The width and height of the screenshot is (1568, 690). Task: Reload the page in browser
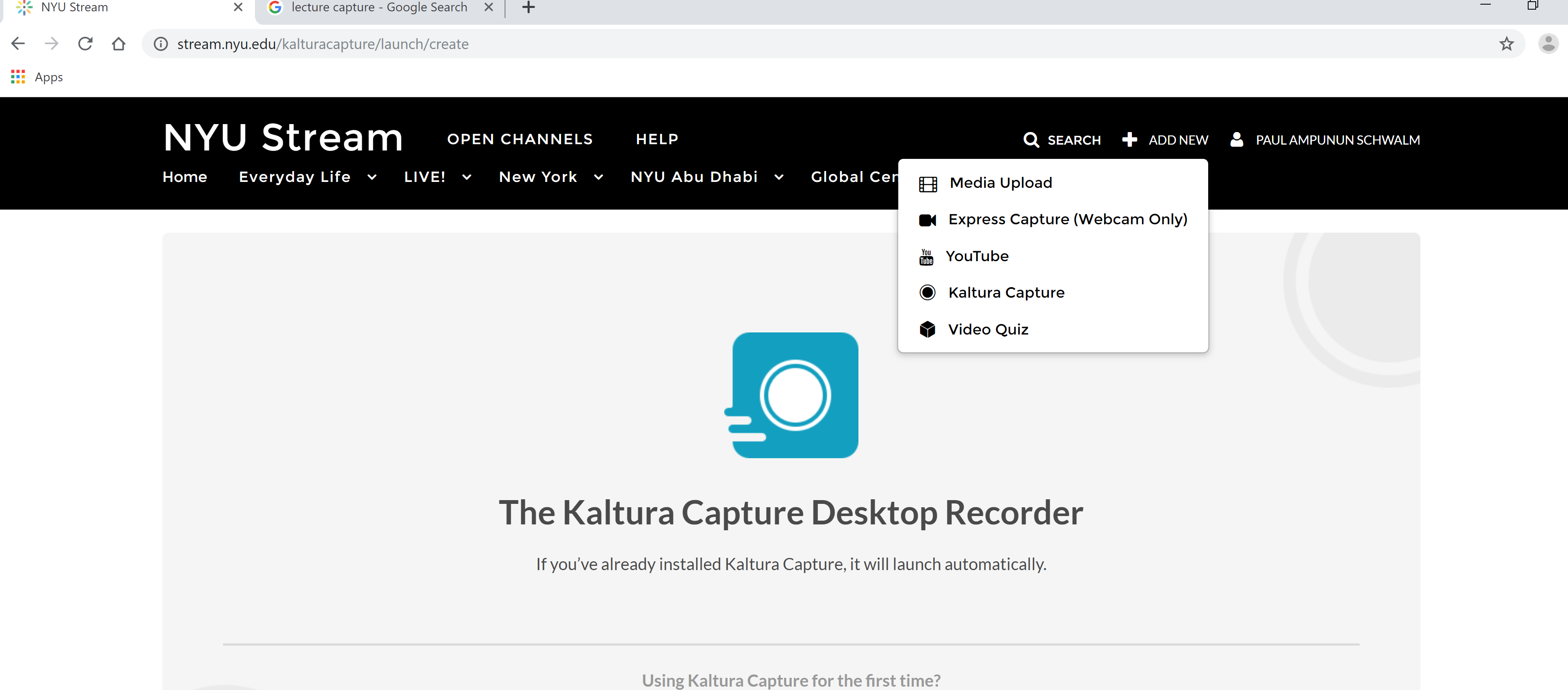pos(85,44)
